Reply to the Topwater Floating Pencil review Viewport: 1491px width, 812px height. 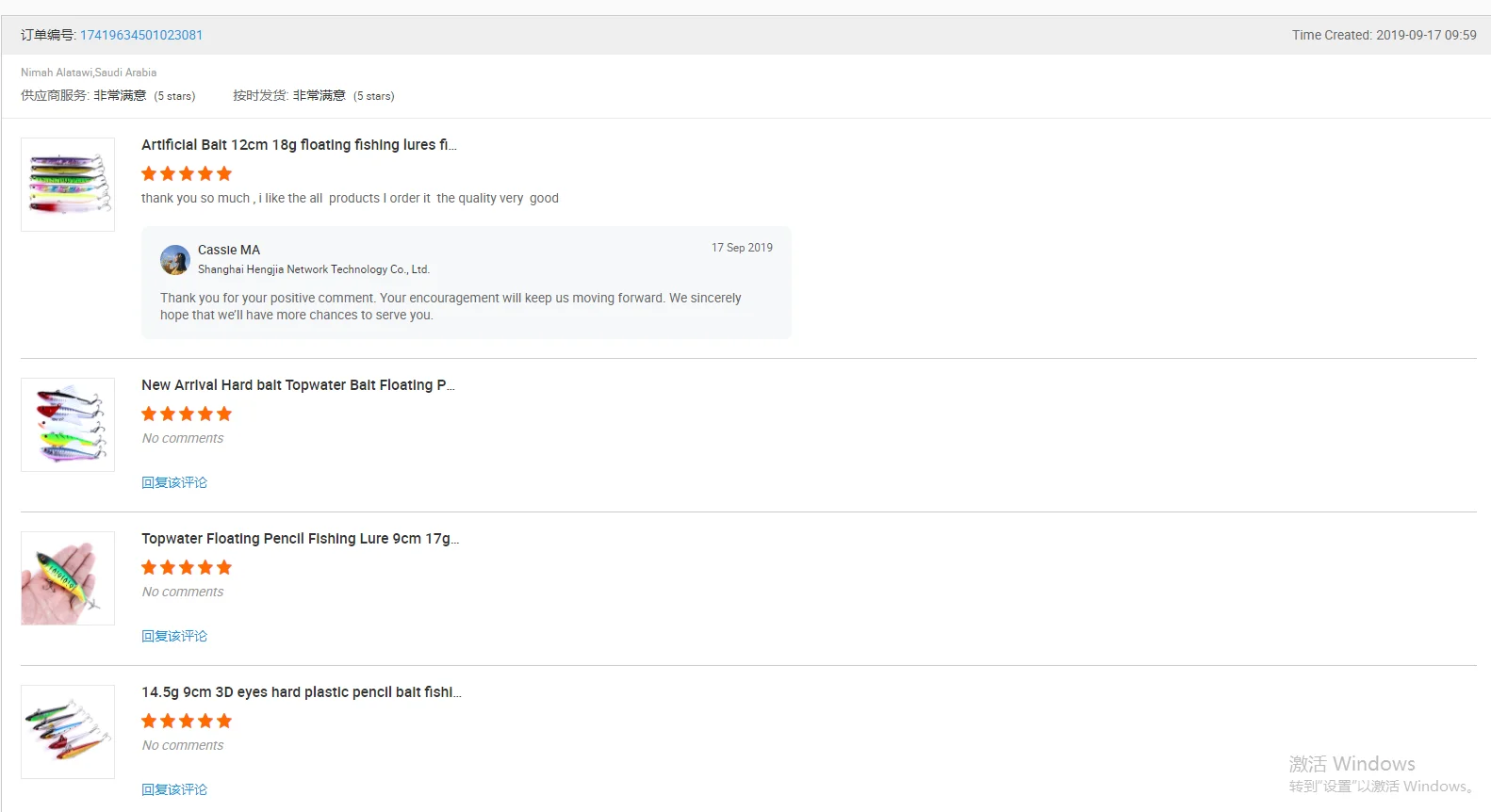(x=174, y=636)
